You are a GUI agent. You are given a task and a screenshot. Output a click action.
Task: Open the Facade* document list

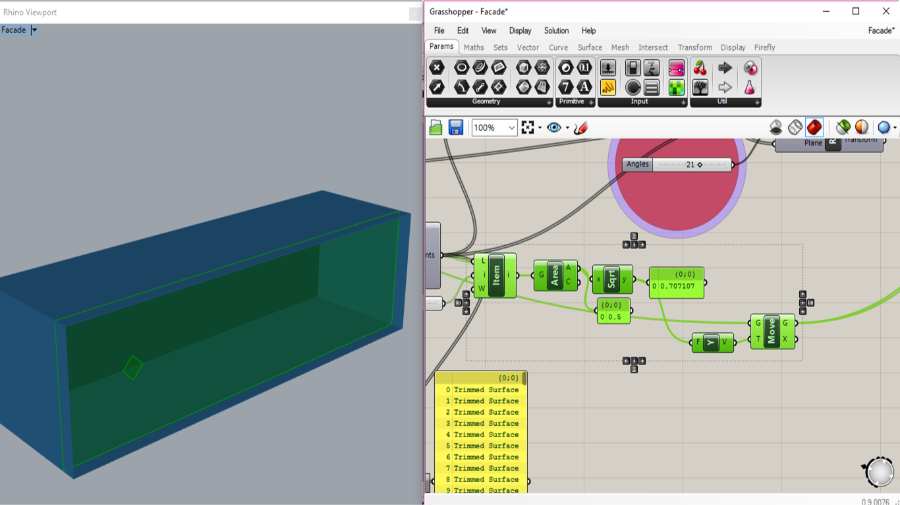tap(881, 30)
